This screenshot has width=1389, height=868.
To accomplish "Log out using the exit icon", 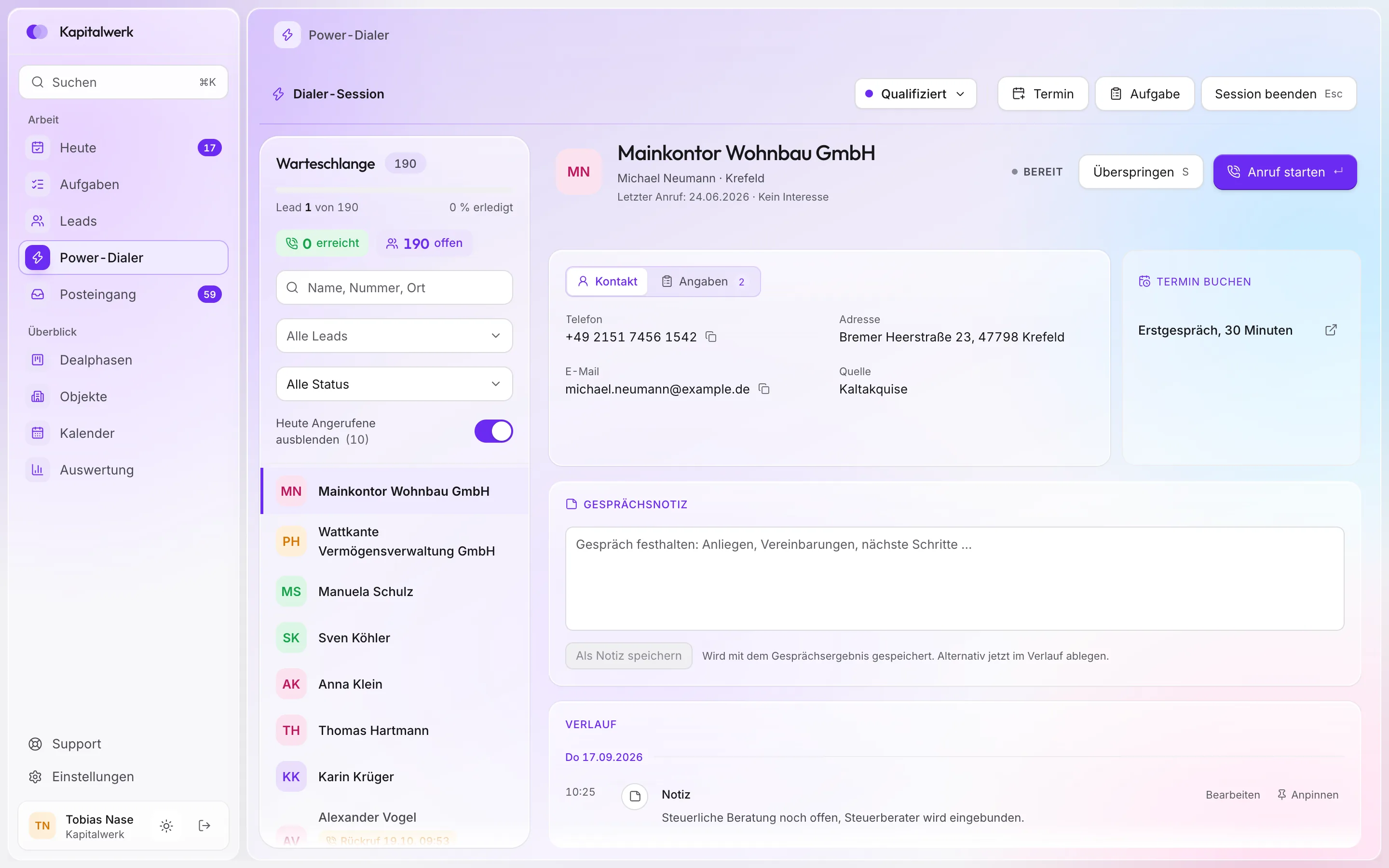I will (204, 826).
